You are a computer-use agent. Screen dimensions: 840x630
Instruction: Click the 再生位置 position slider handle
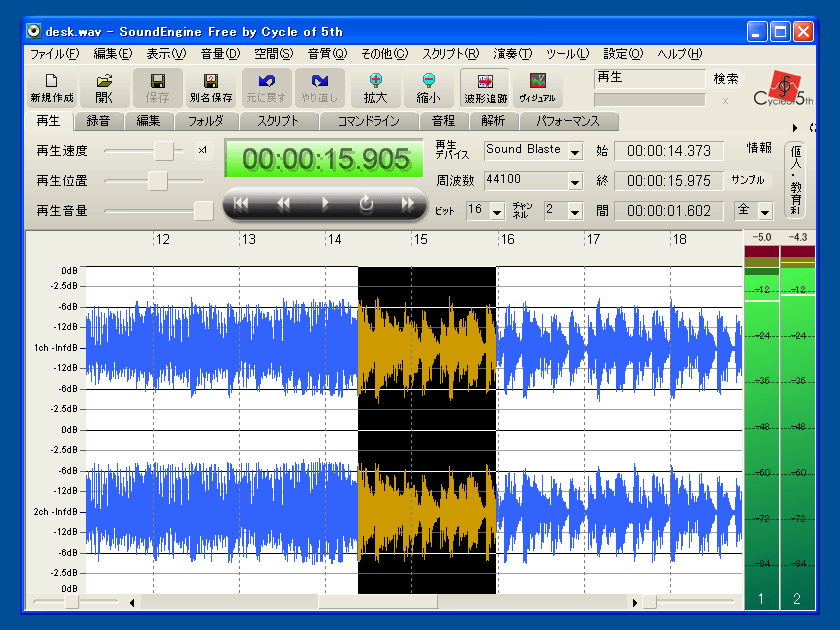pos(158,181)
